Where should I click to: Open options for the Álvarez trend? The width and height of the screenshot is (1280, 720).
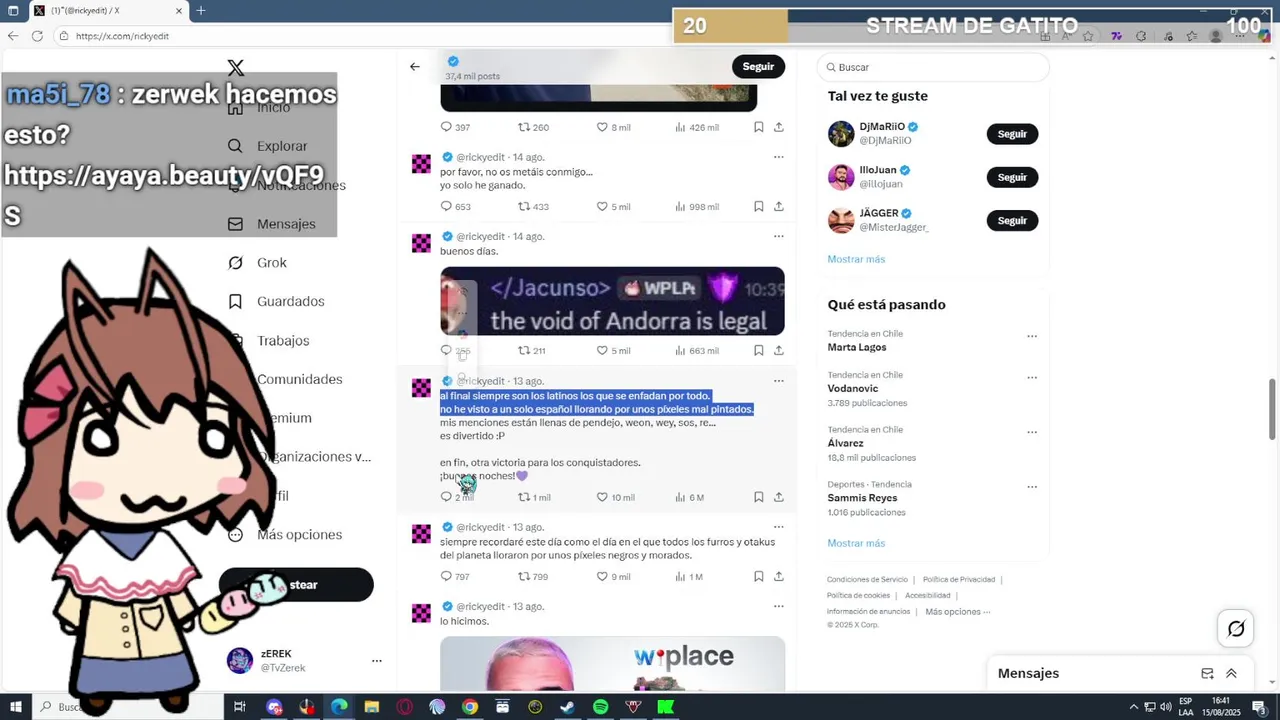[x=1032, y=432]
